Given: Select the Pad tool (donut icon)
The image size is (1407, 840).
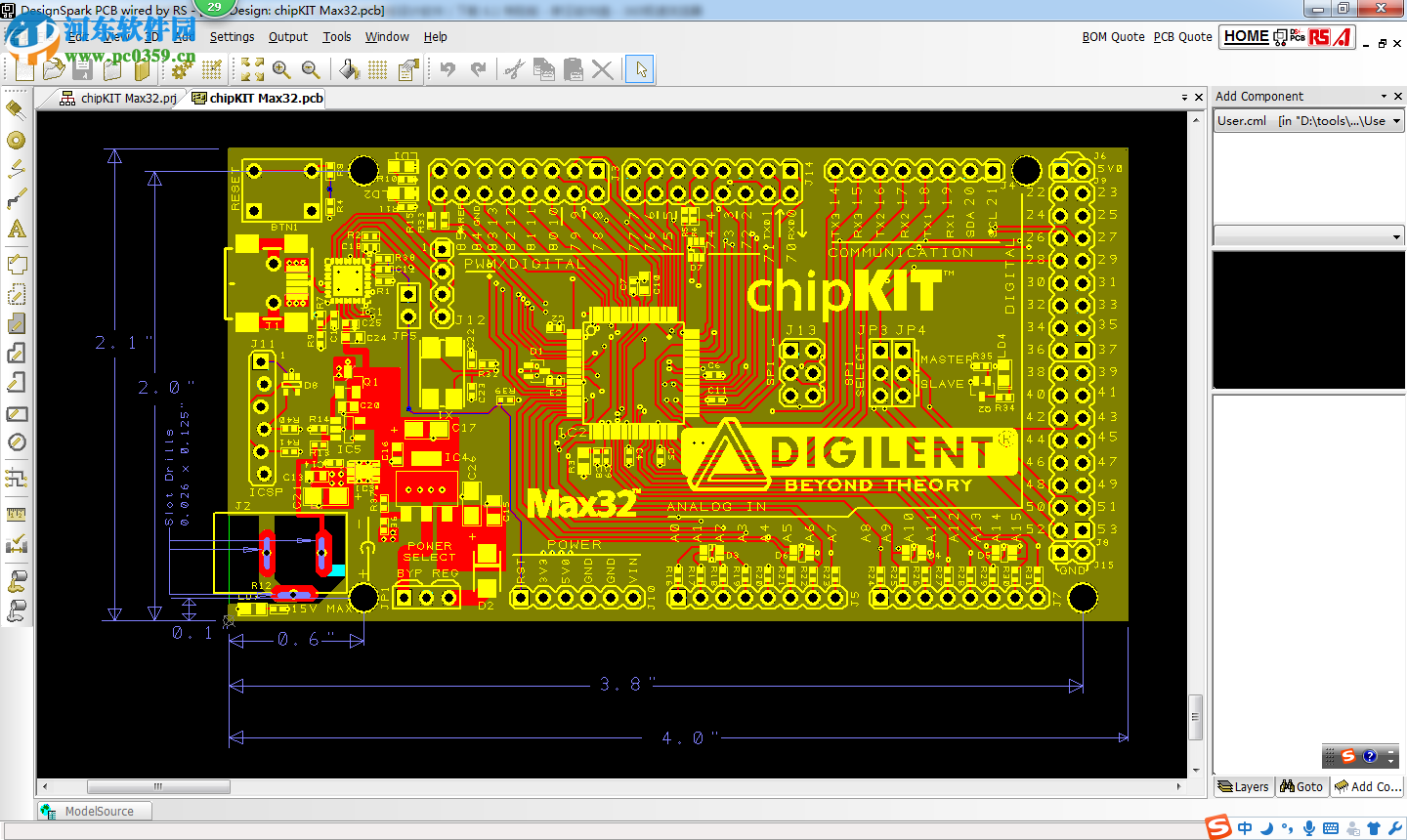Looking at the screenshot, I should tap(15, 140).
